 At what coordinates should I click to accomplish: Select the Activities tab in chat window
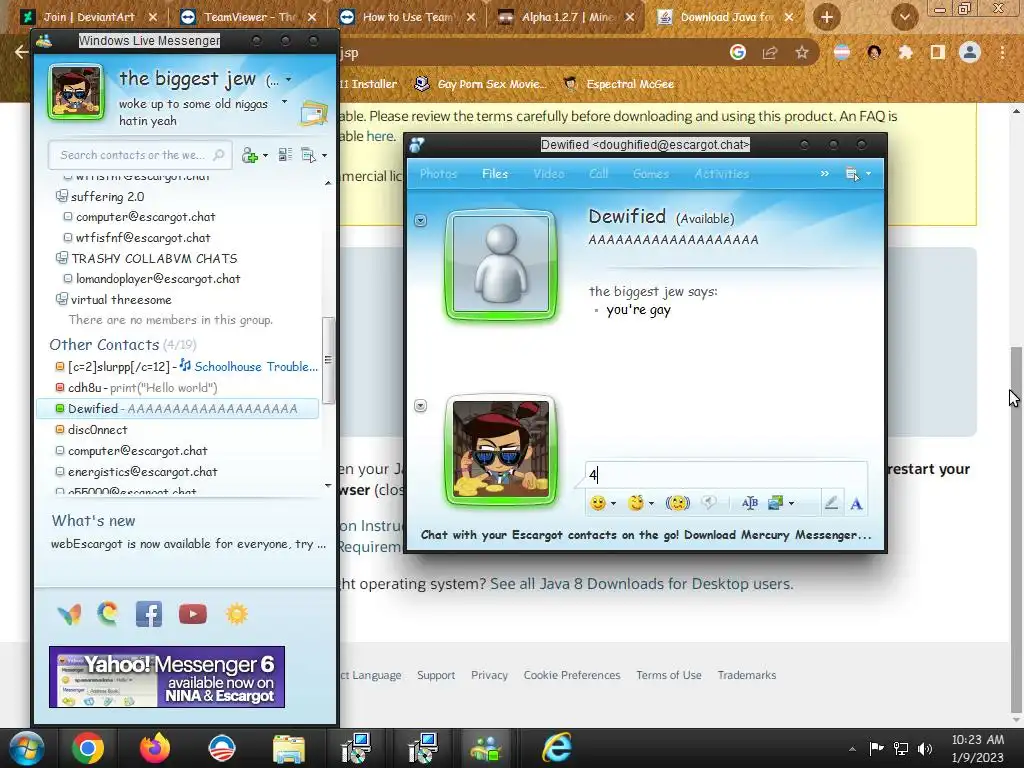point(722,174)
